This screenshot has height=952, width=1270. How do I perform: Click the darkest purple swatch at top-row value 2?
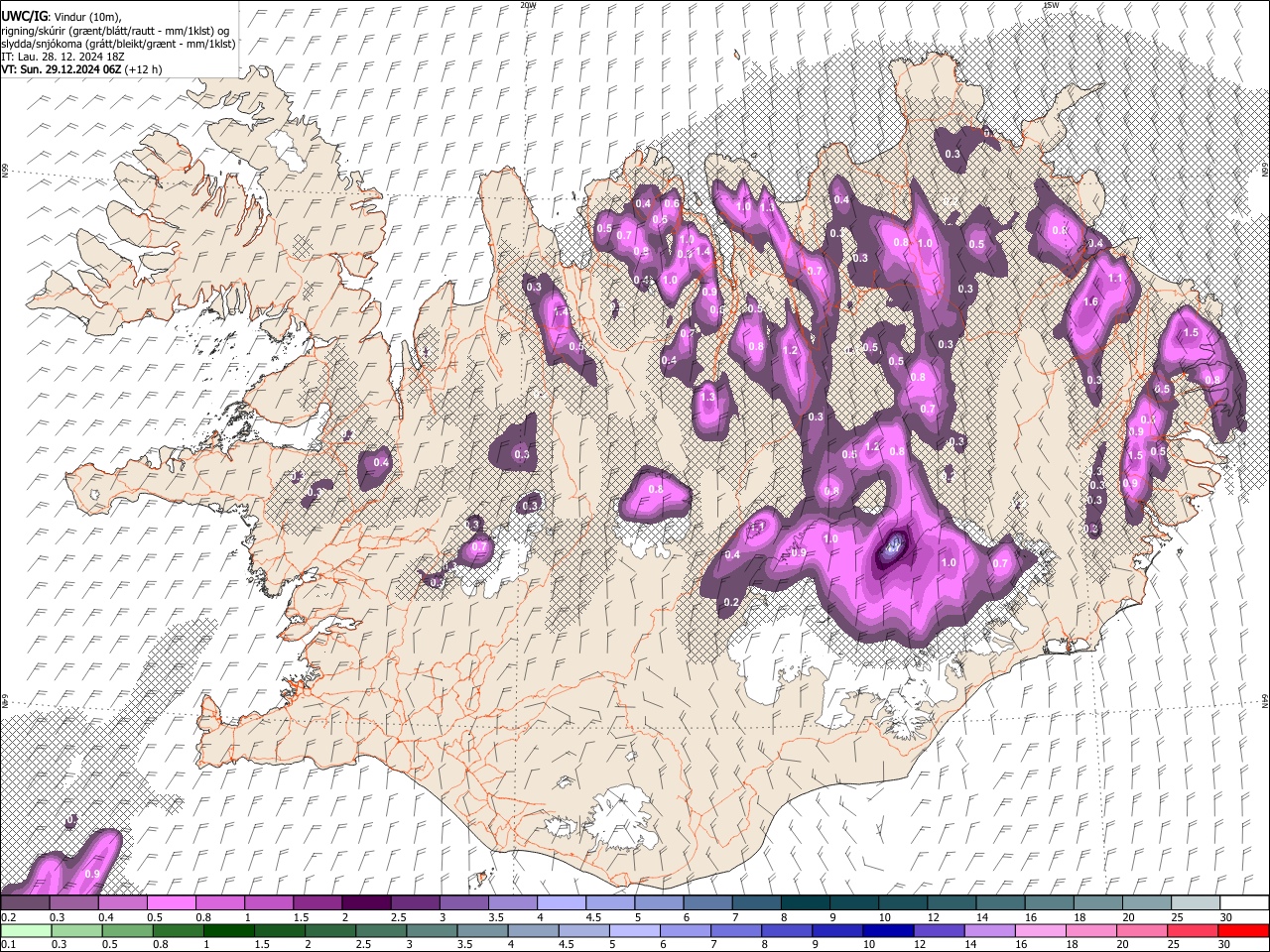[x=365, y=902]
